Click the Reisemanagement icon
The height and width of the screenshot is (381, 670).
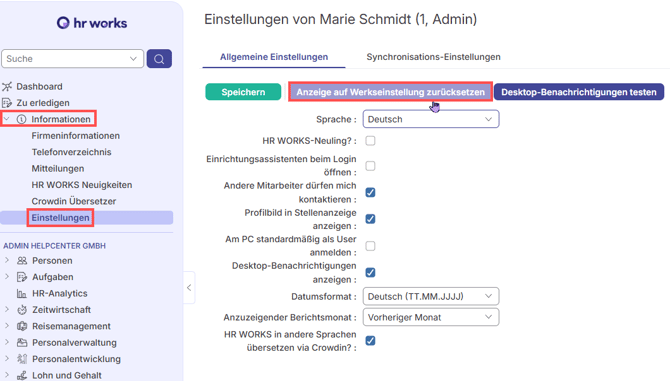click(22, 326)
